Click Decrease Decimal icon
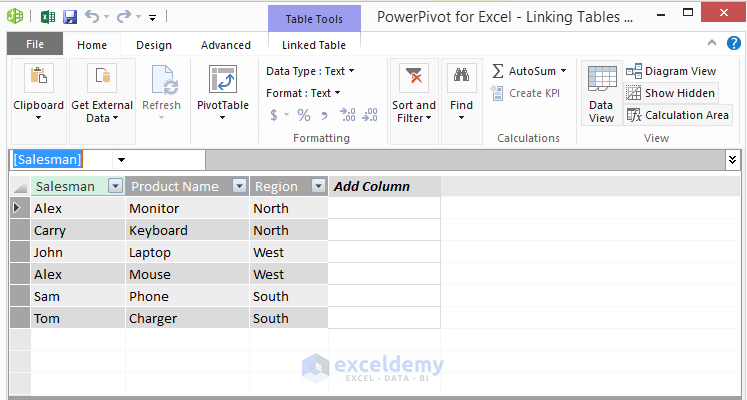The image size is (747, 400). click(370, 115)
